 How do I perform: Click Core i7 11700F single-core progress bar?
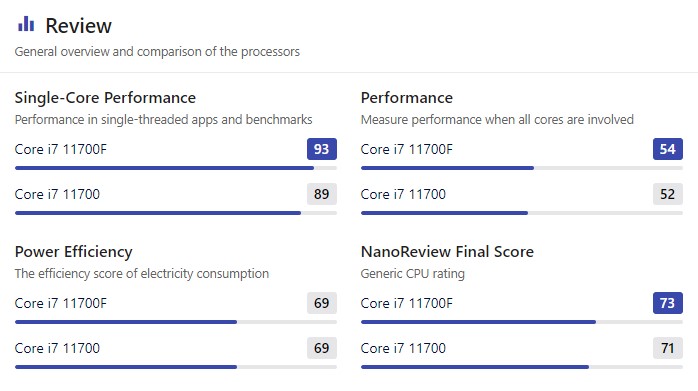[x=176, y=168]
